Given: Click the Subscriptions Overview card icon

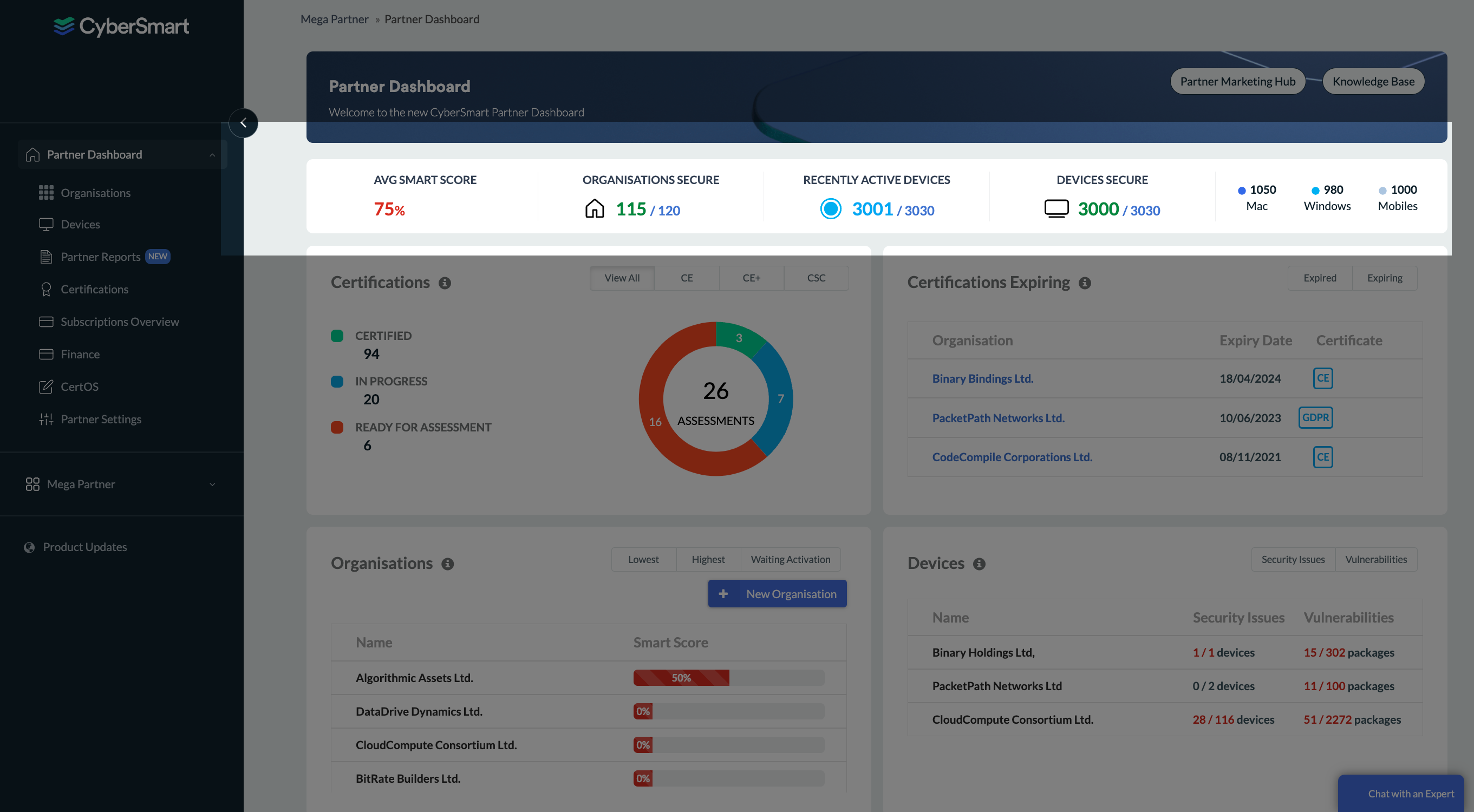Looking at the screenshot, I should pyautogui.click(x=46, y=322).
